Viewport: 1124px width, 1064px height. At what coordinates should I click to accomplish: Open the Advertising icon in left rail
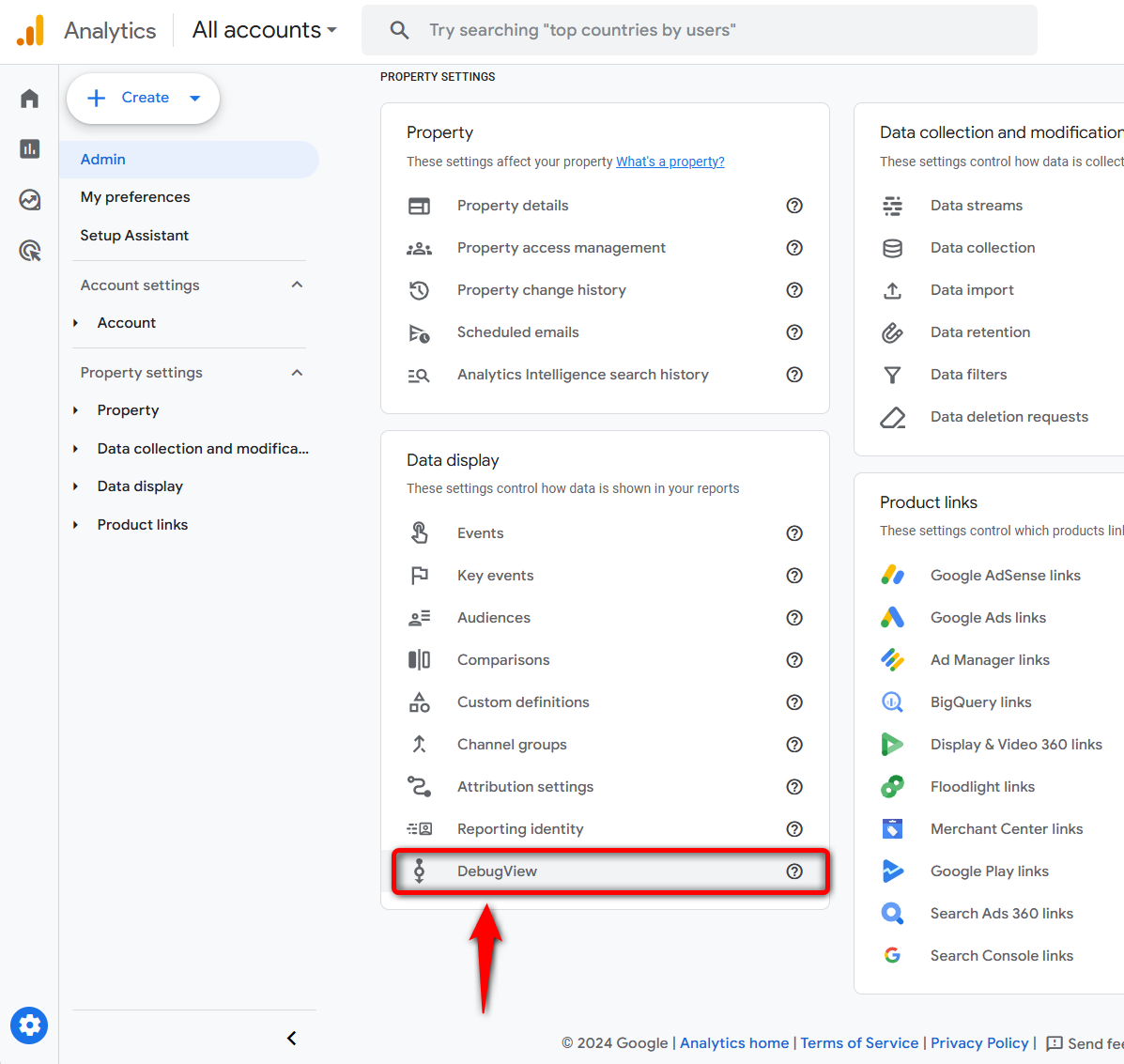tap(29, 251)
